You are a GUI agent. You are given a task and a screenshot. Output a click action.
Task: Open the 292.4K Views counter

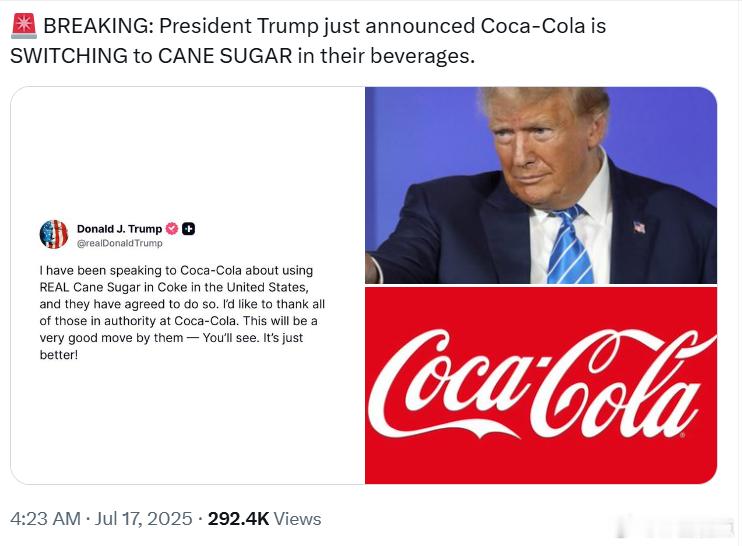tap(265, 519)
